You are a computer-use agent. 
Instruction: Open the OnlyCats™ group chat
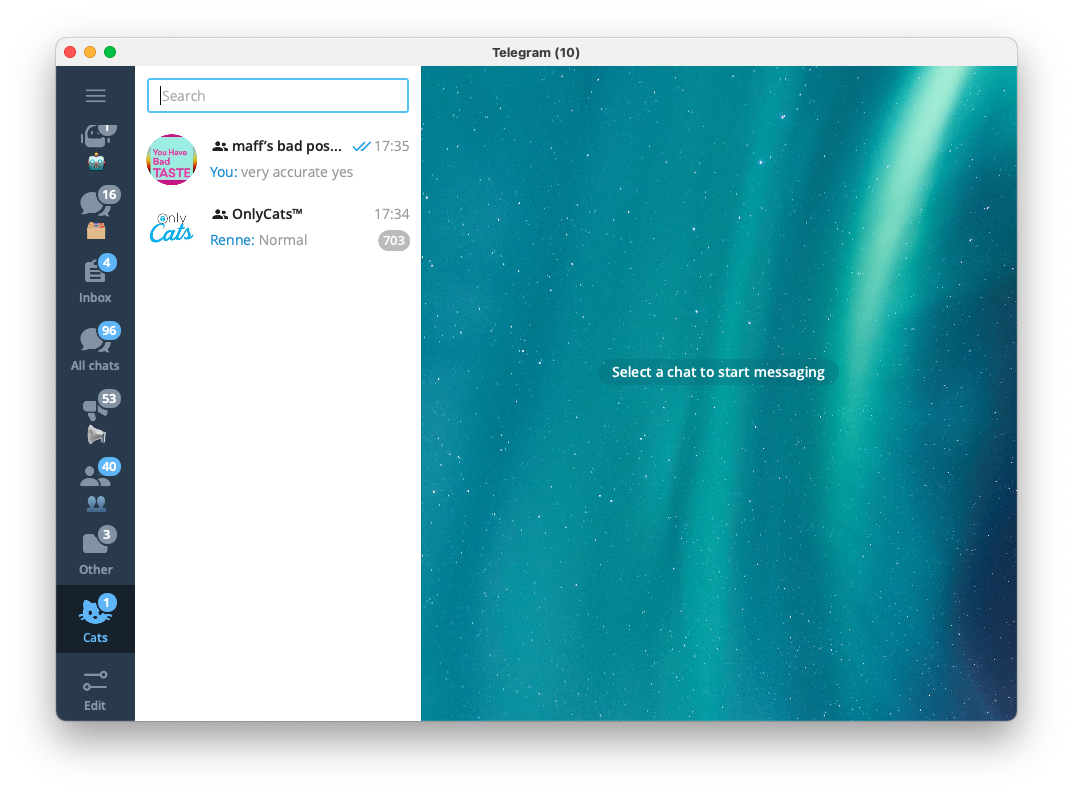pyautogui.click(x=278, y=227)
